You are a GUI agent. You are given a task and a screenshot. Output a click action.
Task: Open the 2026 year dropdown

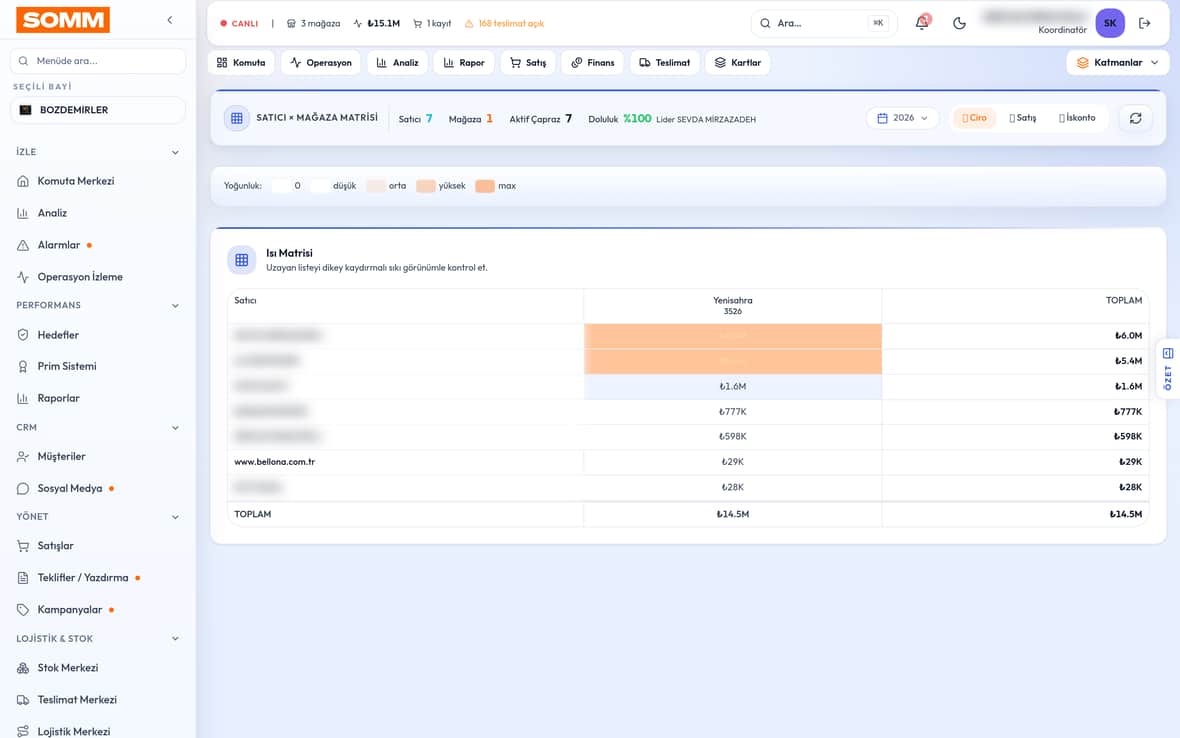coord(902,118)
